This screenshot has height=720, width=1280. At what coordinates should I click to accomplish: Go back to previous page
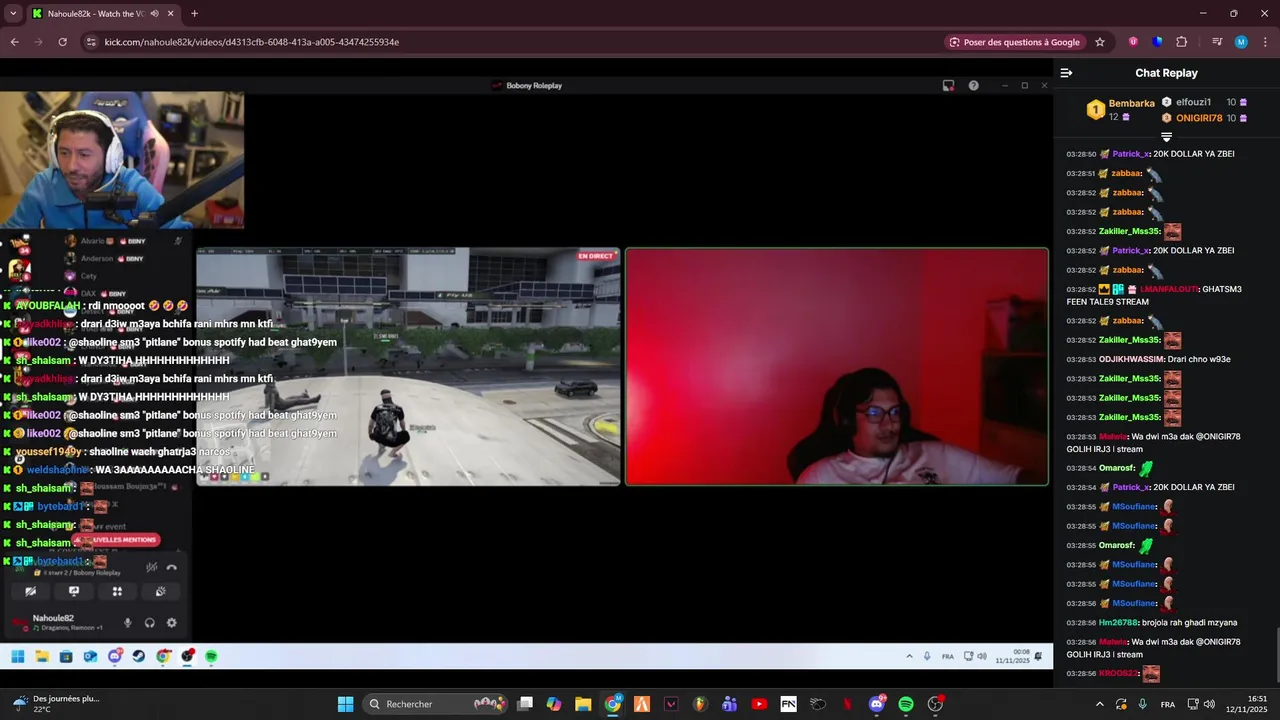(14, 42)
